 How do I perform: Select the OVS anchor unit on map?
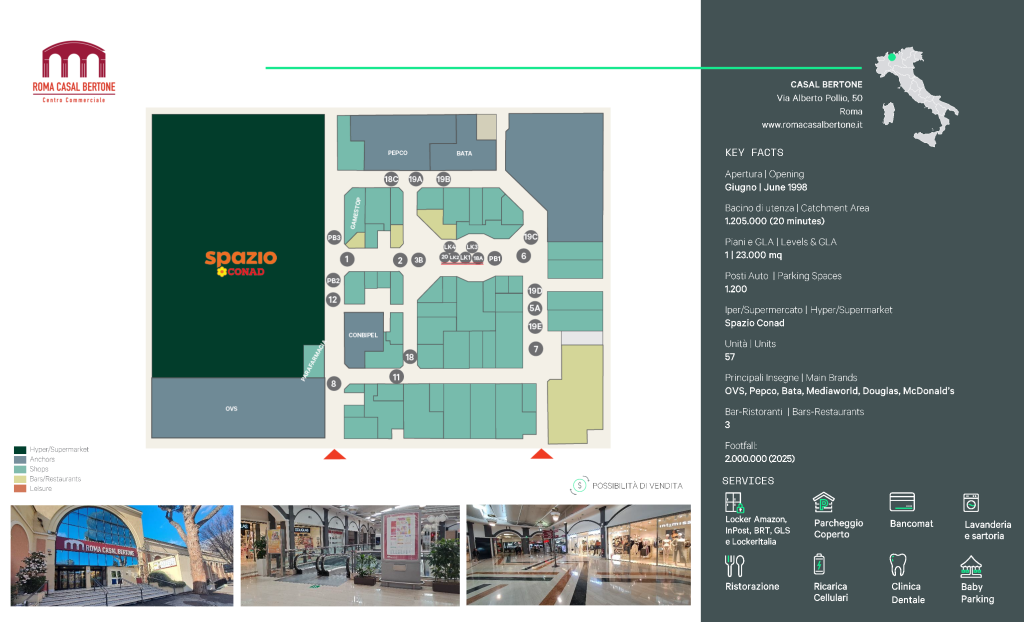[238, 408]
